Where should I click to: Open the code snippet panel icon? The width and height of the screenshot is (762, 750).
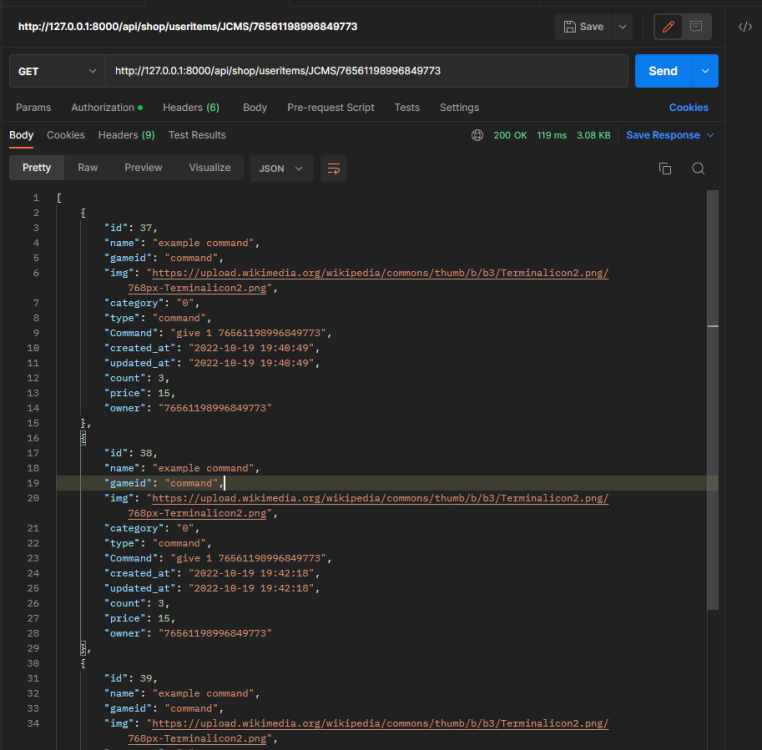click(745, 27)
